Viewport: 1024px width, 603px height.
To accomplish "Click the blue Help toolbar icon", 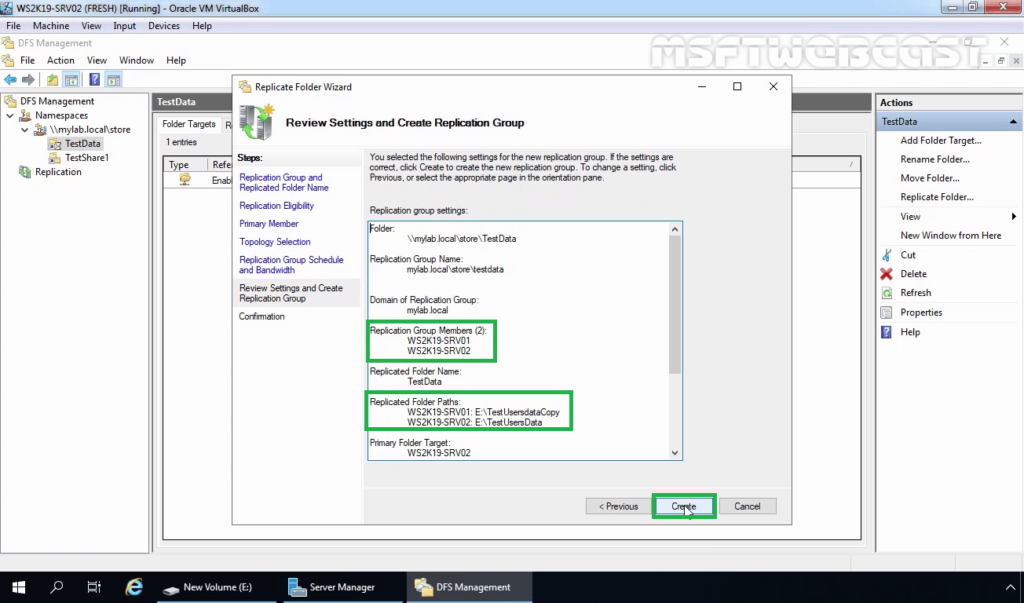I will (95, 80).
